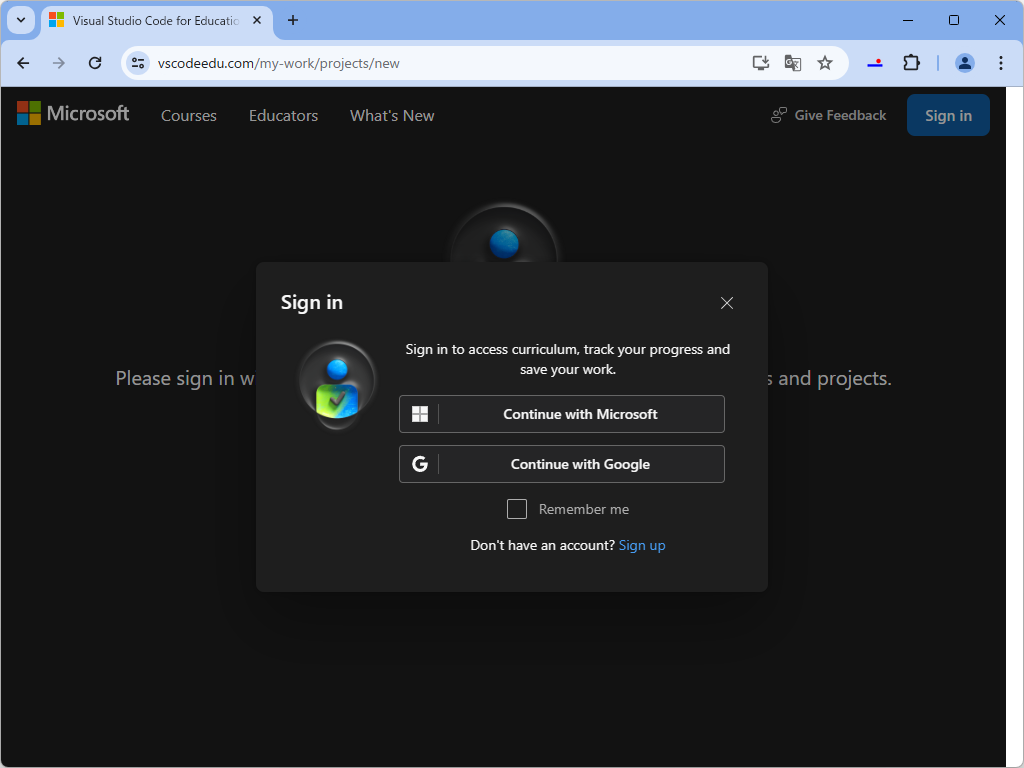Image resolution: width=1024 pixels, height=768 pixels.
Task: Click the Visual Studio Code for Education avatar
Action: [x=337, y=384]
